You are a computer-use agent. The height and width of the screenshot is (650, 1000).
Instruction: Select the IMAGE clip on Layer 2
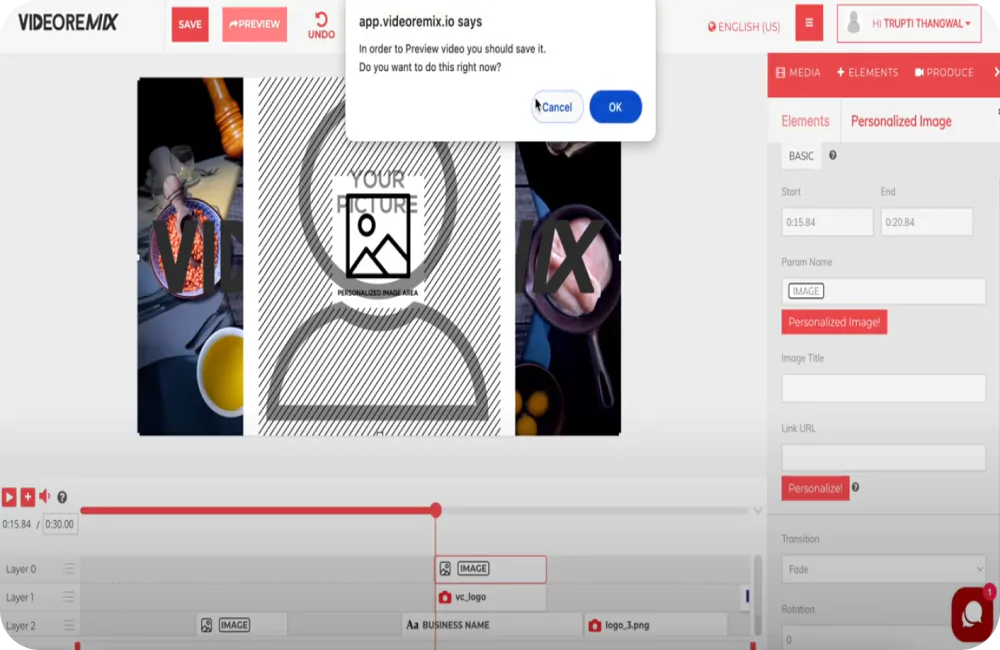[242, 625]
